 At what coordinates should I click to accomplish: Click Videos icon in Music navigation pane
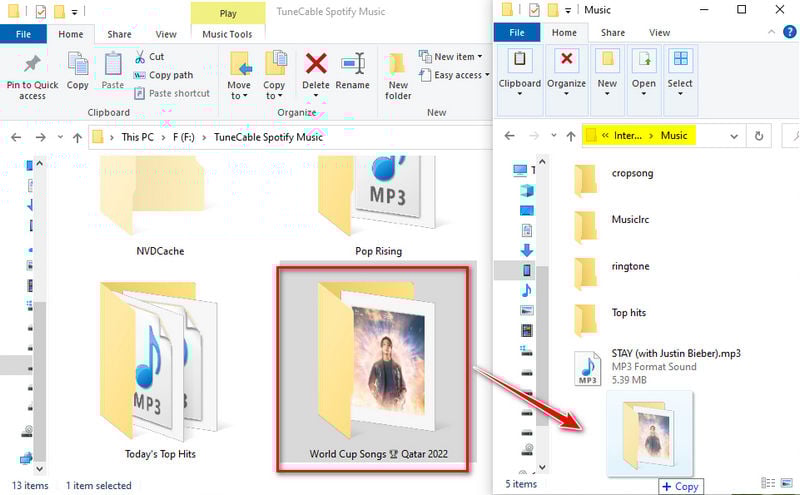pyautogui.click(x=527, y=330)
